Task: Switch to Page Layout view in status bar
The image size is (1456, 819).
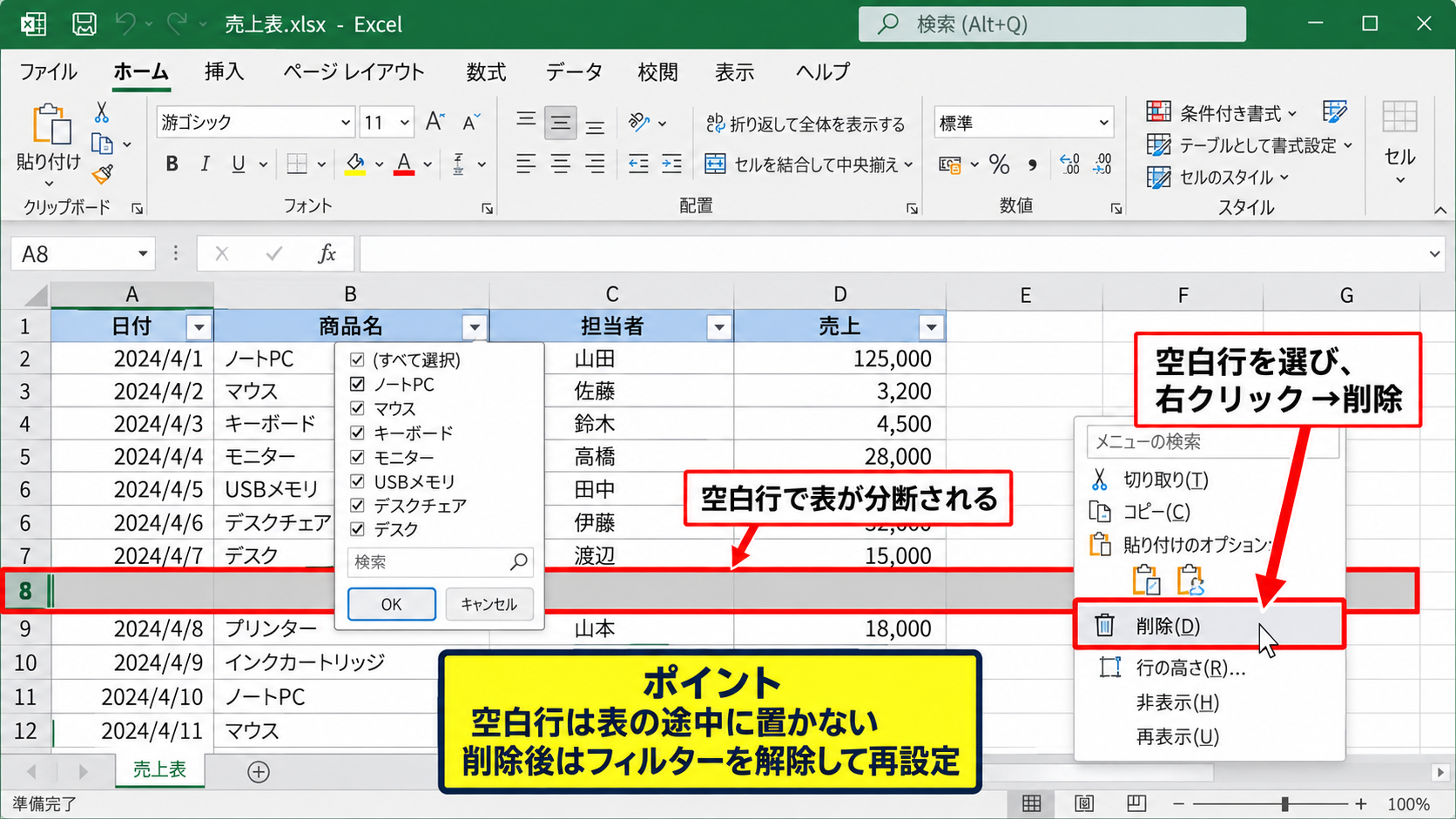Action: coord(1084,803)
